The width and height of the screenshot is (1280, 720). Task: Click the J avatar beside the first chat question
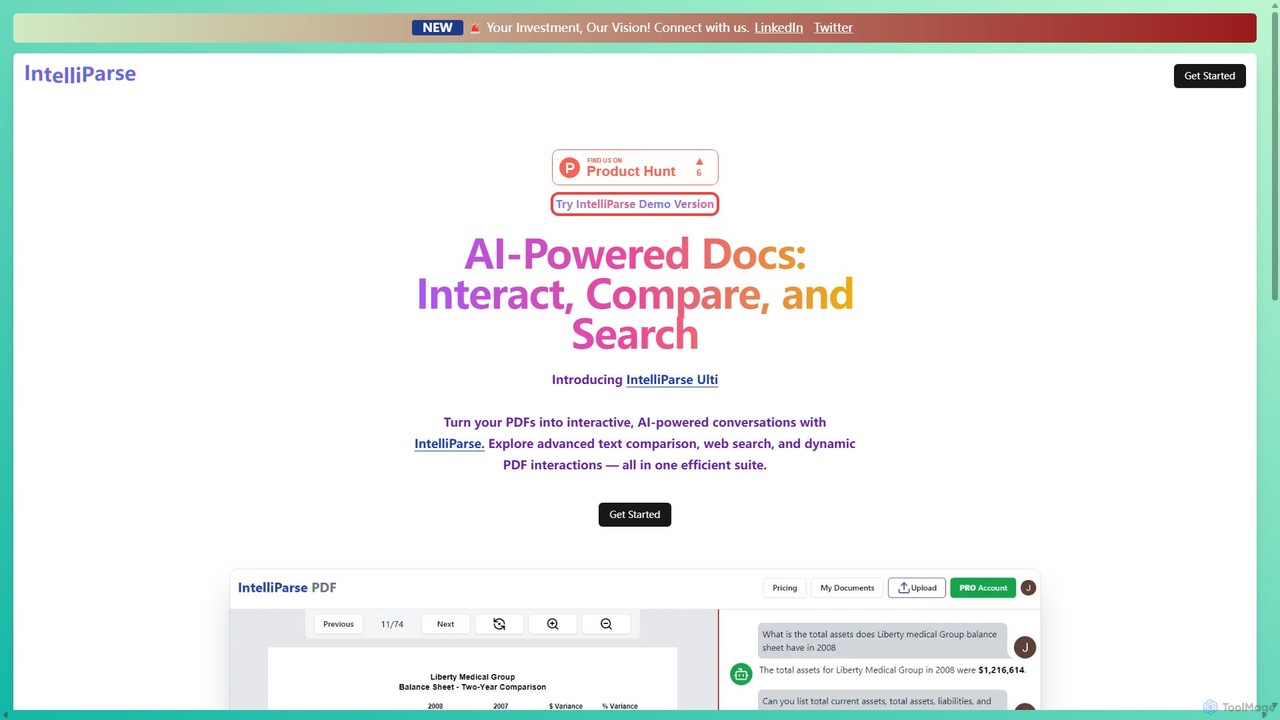coord(1024,647)
